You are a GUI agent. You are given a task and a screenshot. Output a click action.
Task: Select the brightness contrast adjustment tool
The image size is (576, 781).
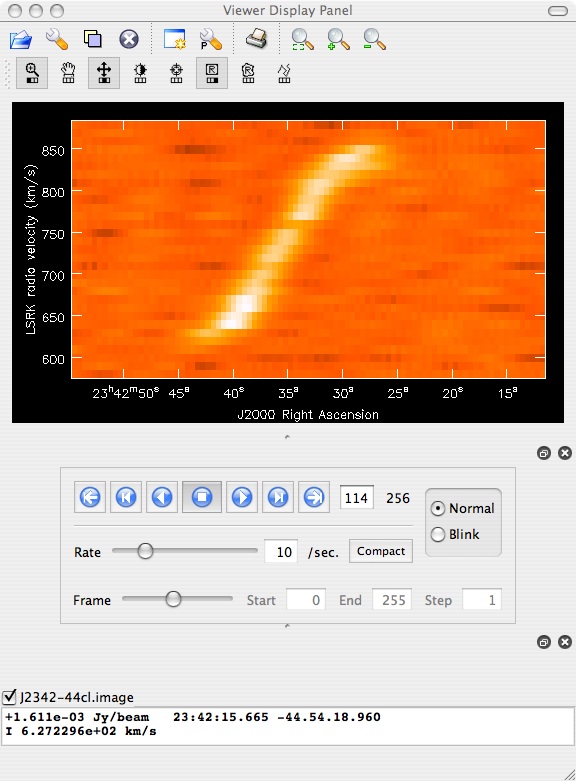[140, 73]
